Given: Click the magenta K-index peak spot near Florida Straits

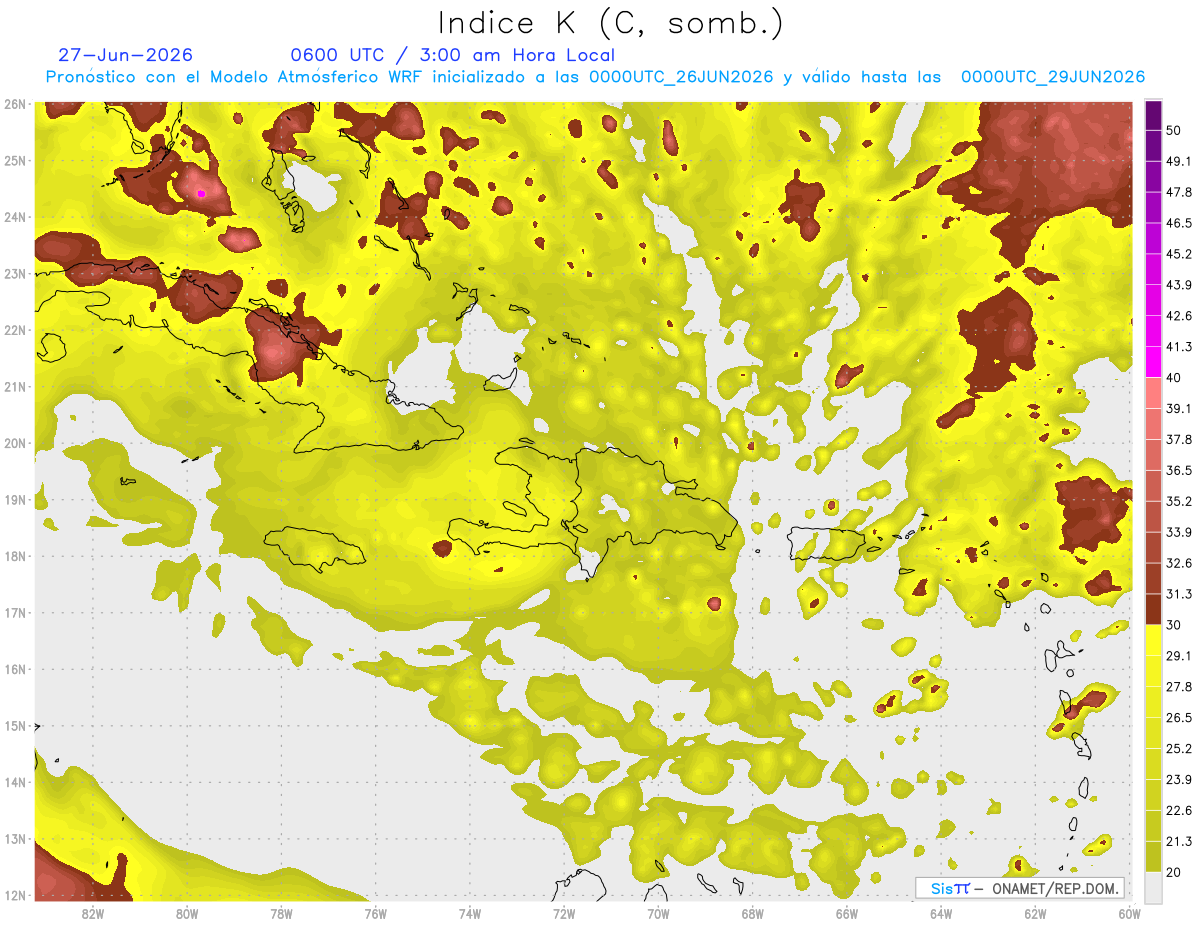Looking at the screenshot, I should (201, 193).
